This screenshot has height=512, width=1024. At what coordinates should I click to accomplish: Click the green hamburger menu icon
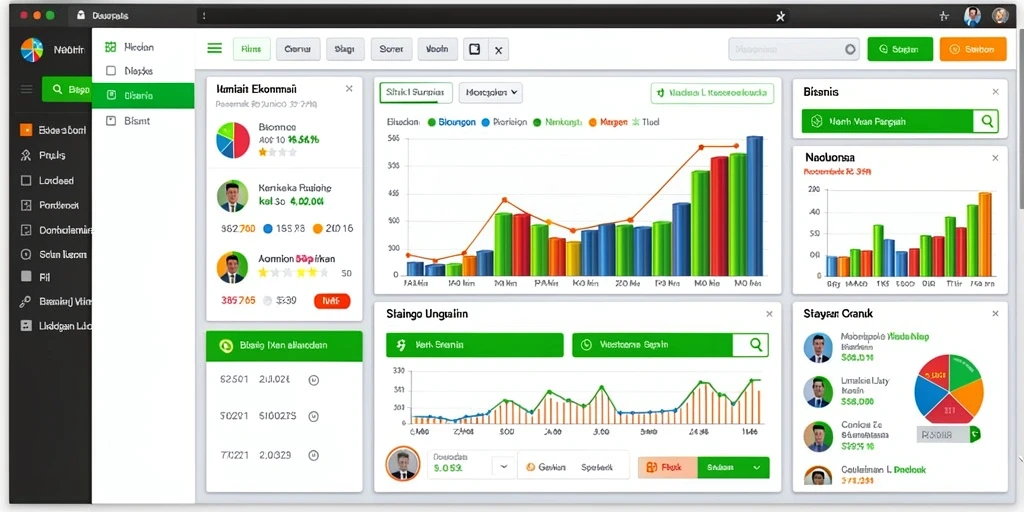(x=214, y=48)
